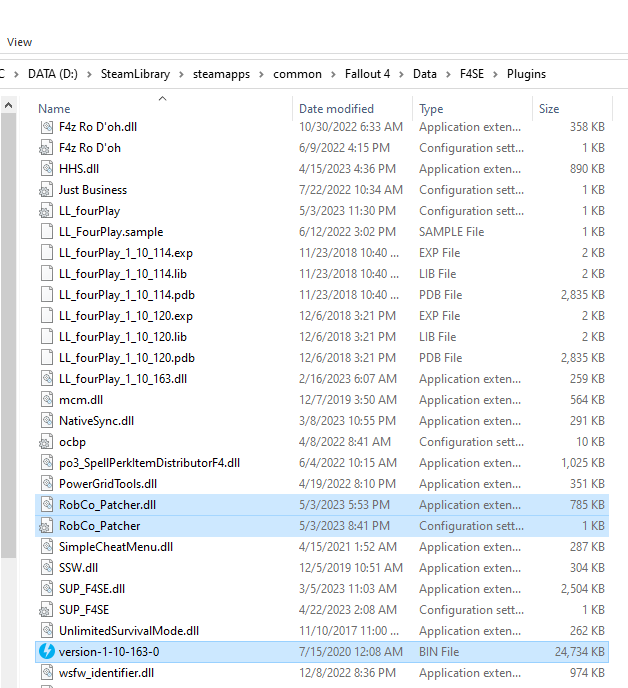Viewport: 628px width, 688px height.
Task: Click the LL_fourPlay_1_10_114.exp file icon
Action: click(x=47, y=253)
